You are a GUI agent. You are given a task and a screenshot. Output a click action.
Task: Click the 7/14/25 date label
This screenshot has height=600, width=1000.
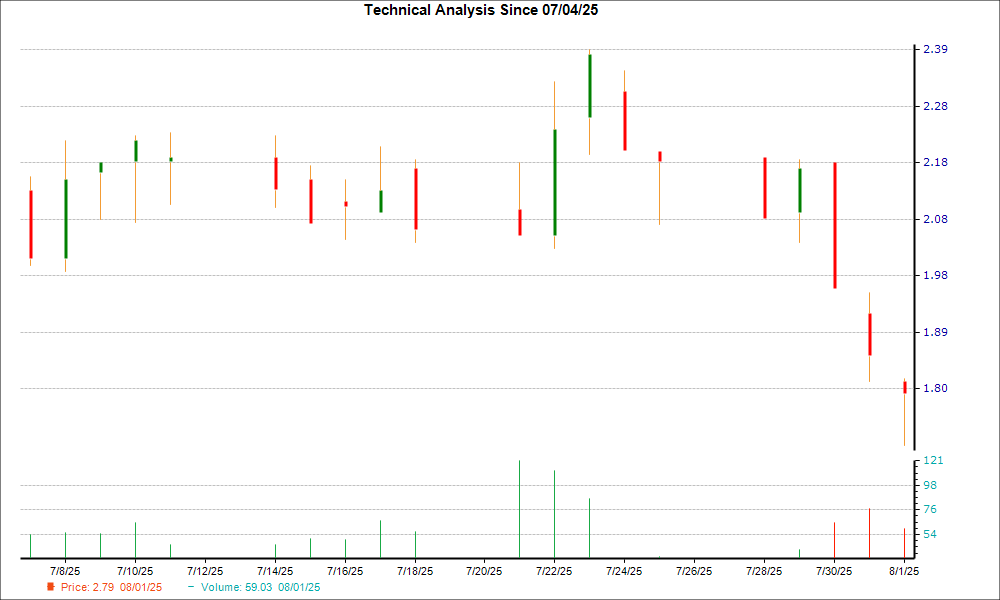pyautogui.click(x=275, y=571)
